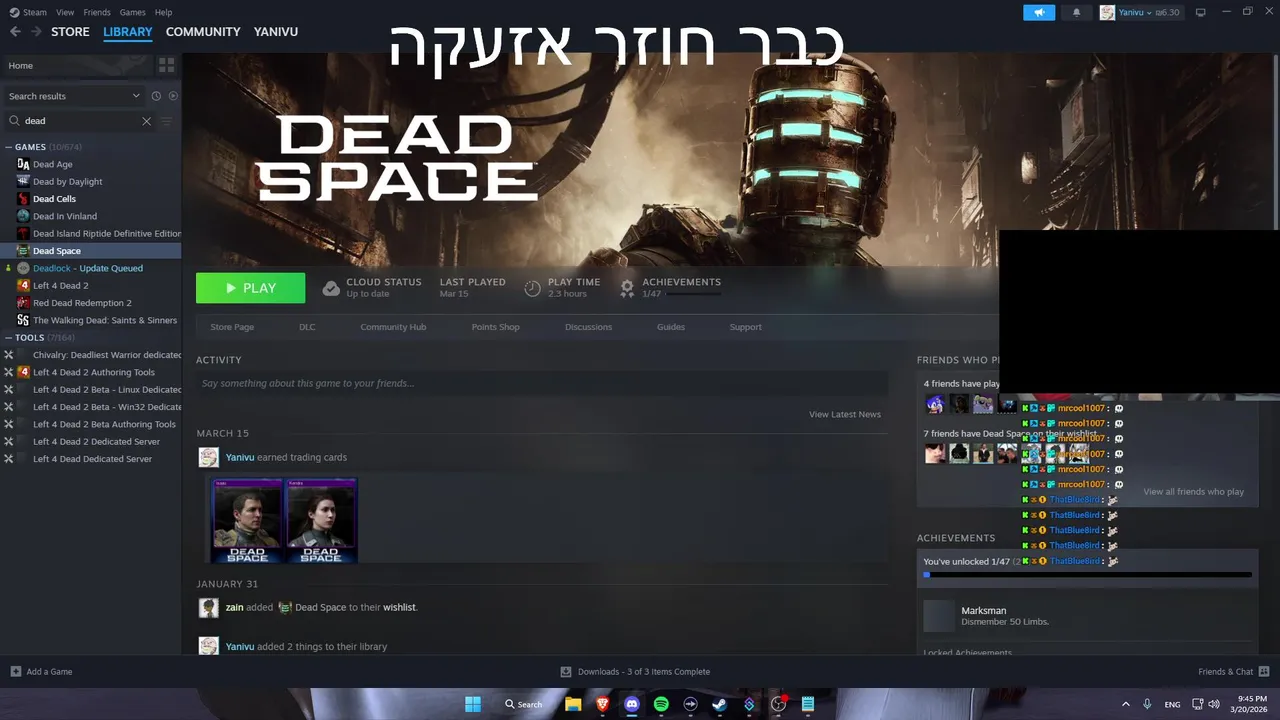Open Friends & Chat
This screenshot has height=720, width=1280.
pyautogui.click(x=1233, y=672)
